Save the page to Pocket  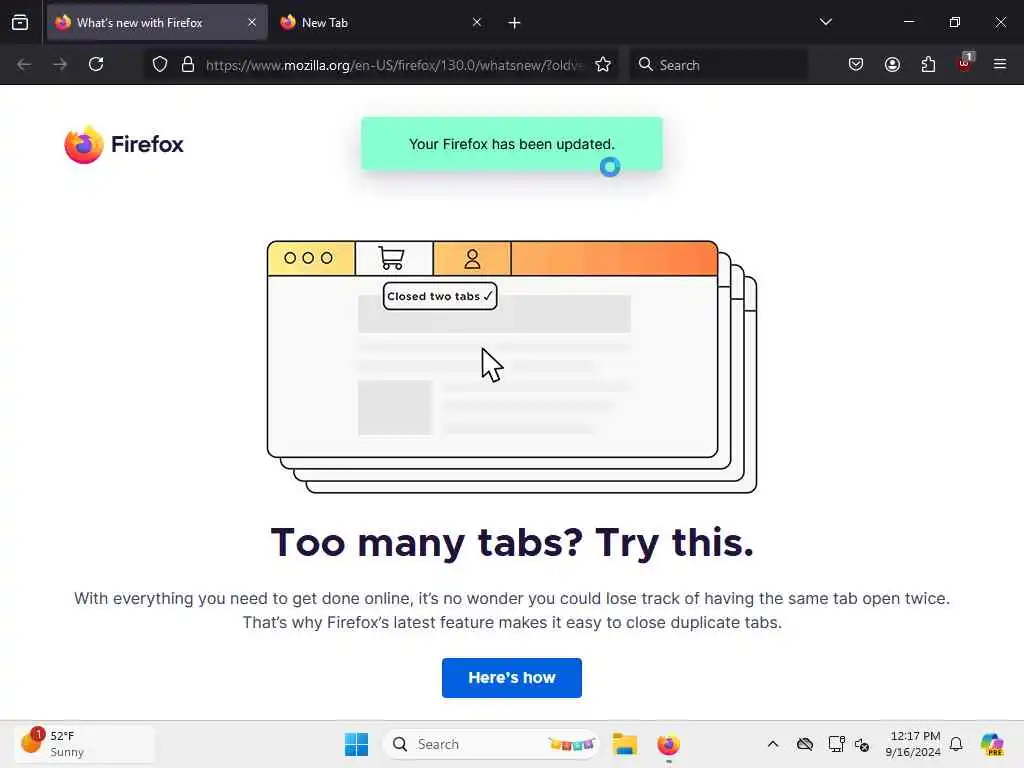[x=856, y=64]
